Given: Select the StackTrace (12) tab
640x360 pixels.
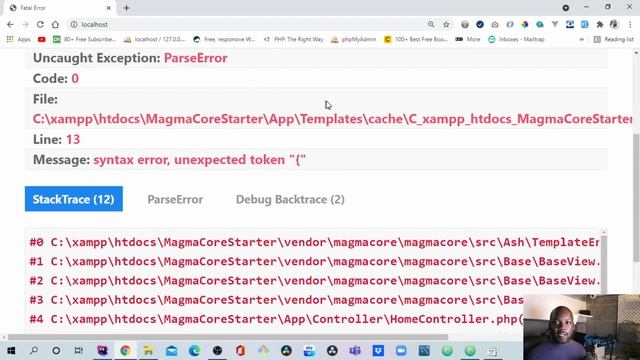Looking at the screenshot, I should click(x=73, y=199).
